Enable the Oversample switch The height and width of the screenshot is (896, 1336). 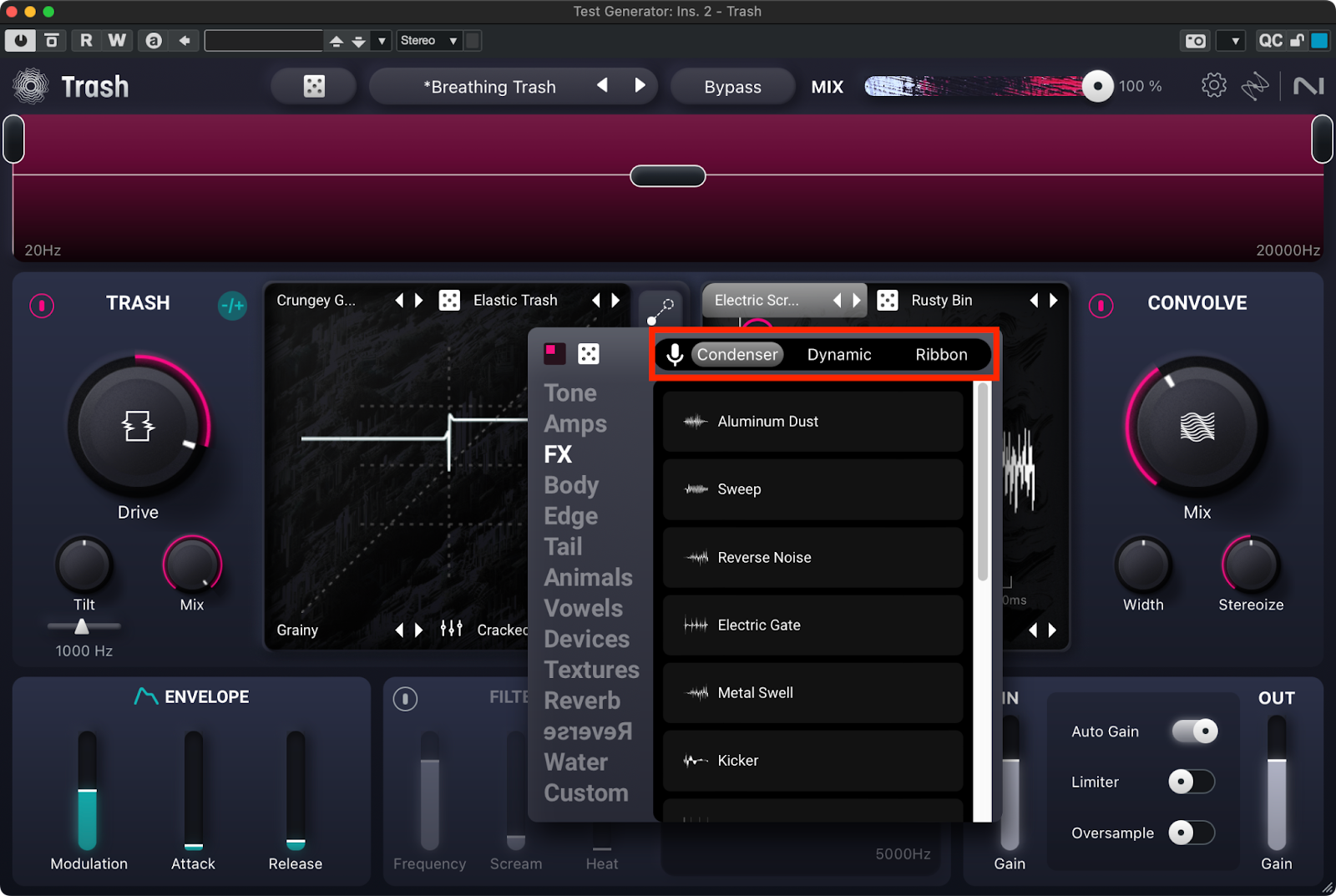1191,833
